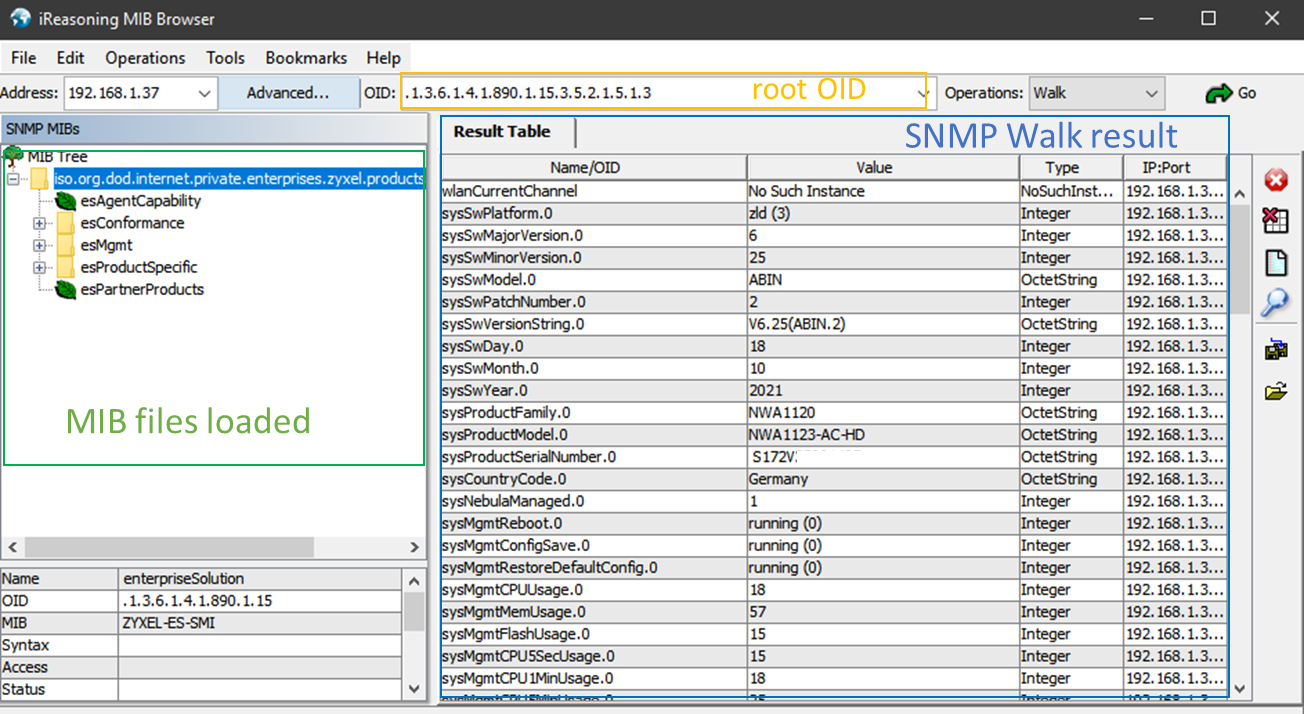The width and height of the screenshot is (1304, 714).
Task: Open the Tools menu
Action: pyautogui.click(x=225, y=58)
